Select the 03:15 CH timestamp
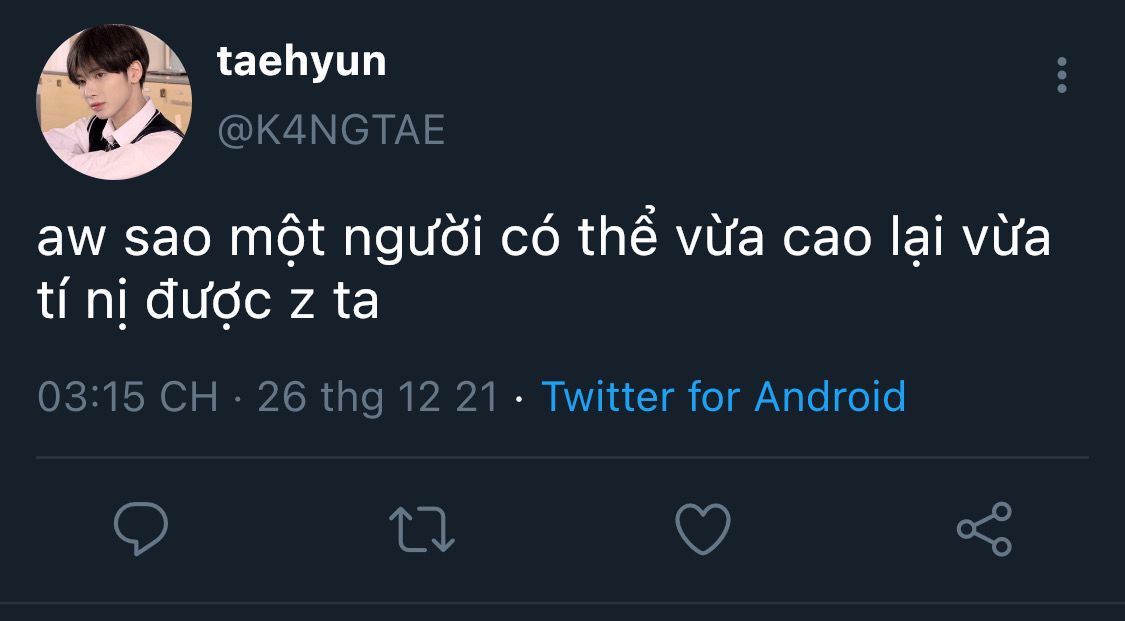Screen dimensions: 1125x621 pyautogui.click(x=128, y=397)
